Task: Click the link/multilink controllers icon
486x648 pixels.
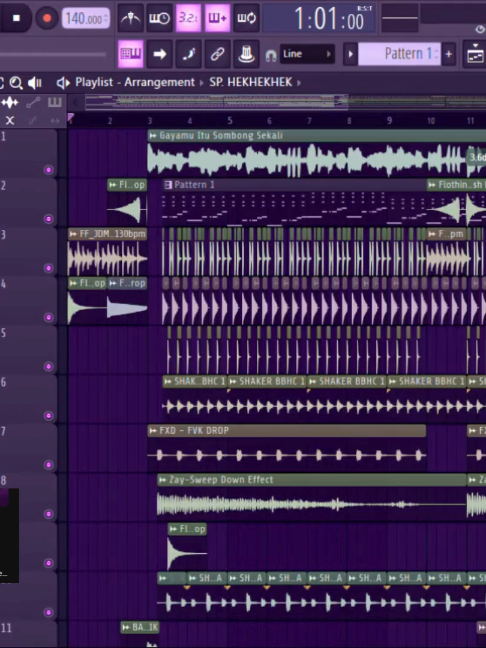Action: tap(217, 54)
